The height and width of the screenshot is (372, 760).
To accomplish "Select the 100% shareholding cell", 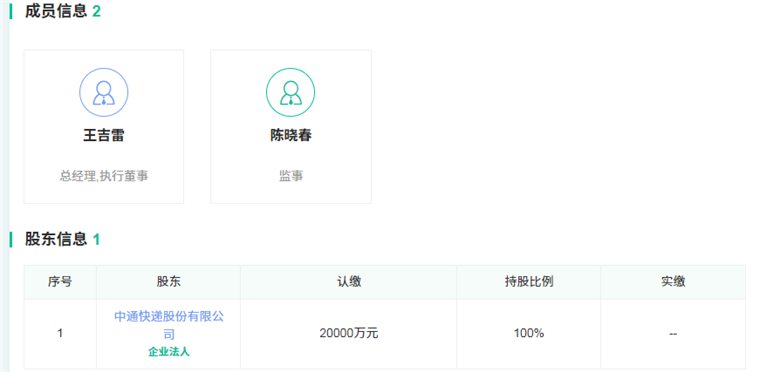I will (529, 334).
